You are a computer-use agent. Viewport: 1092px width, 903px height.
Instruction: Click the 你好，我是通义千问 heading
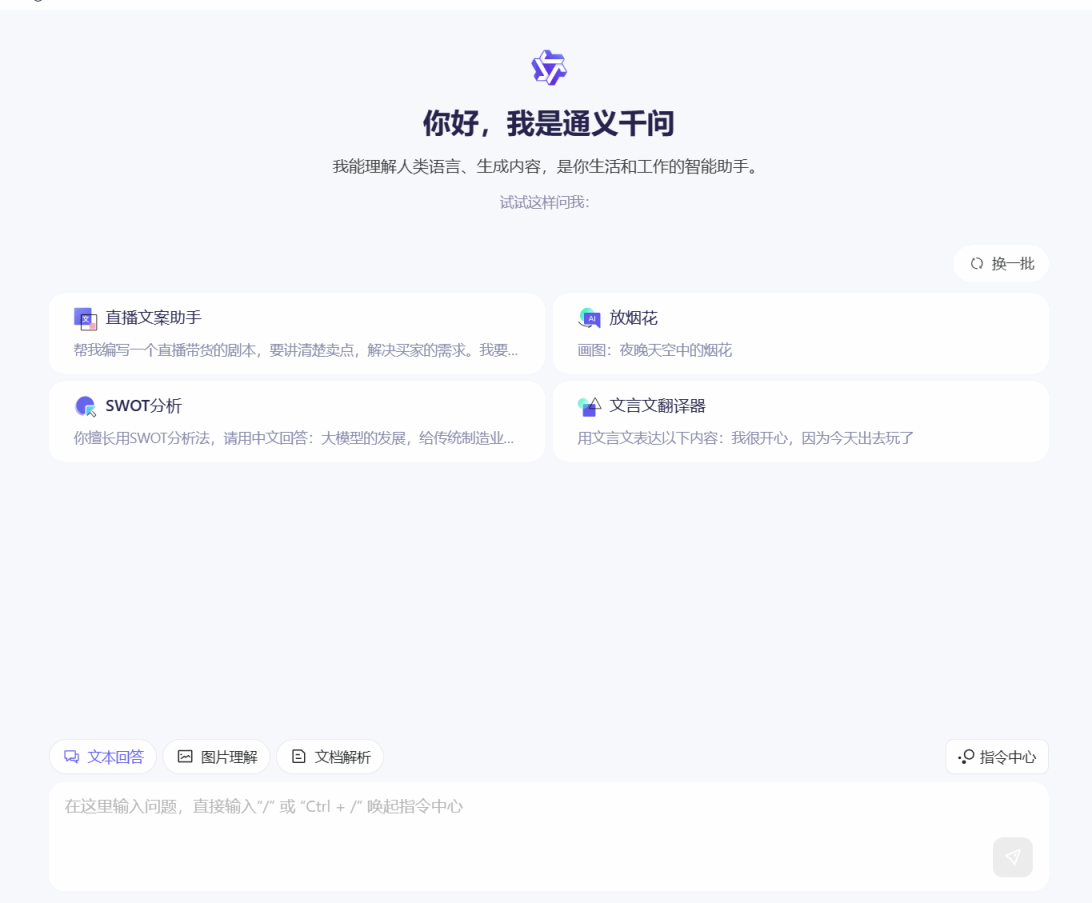549,123
